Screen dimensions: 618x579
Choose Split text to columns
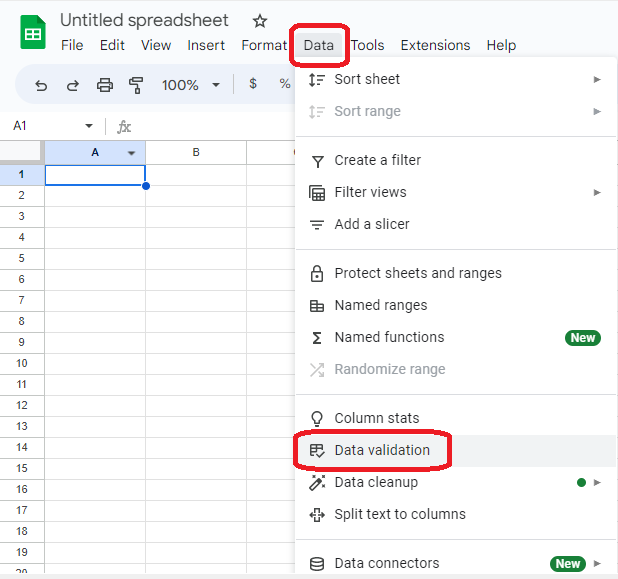click(x=456, y=514)
